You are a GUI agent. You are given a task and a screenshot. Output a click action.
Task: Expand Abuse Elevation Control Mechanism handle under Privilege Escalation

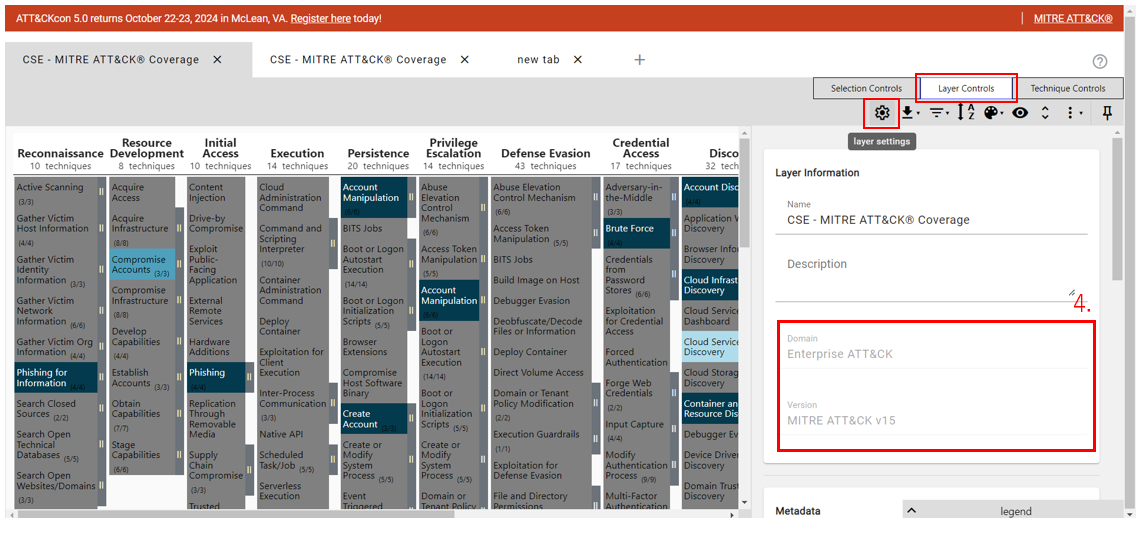pyautogui.click(x=484, y=208)
